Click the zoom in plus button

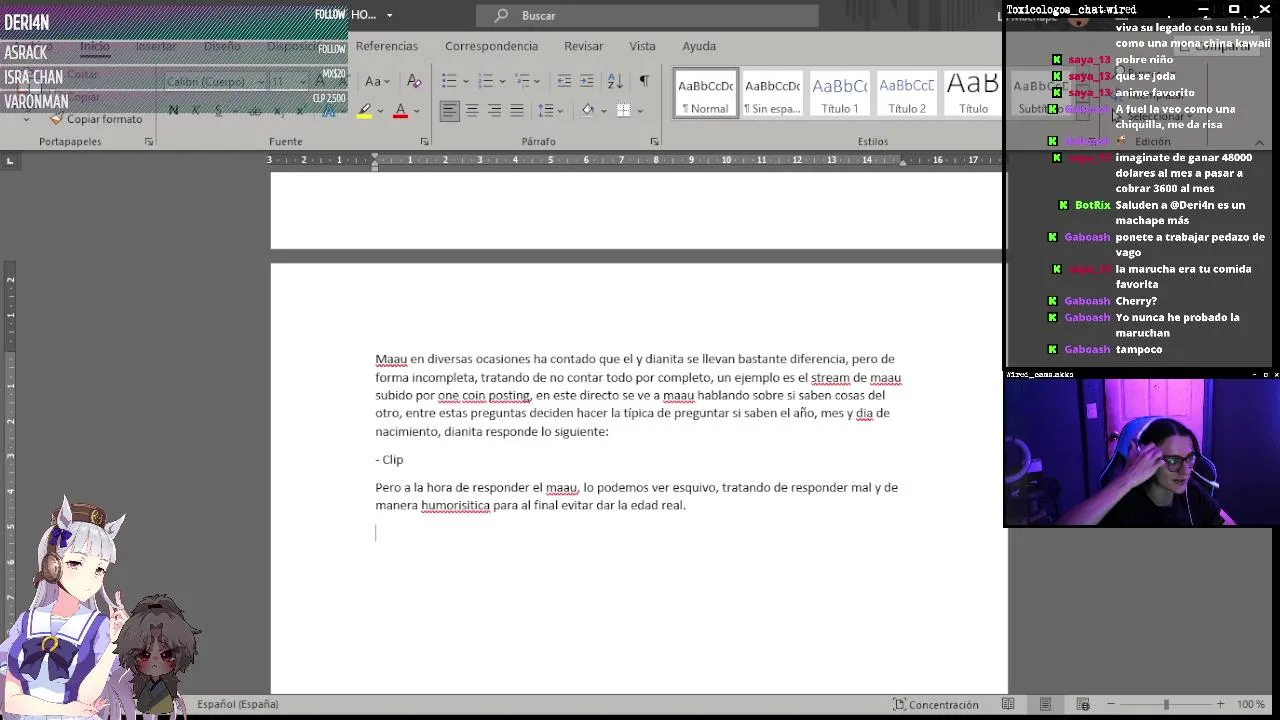(1220, 704)
